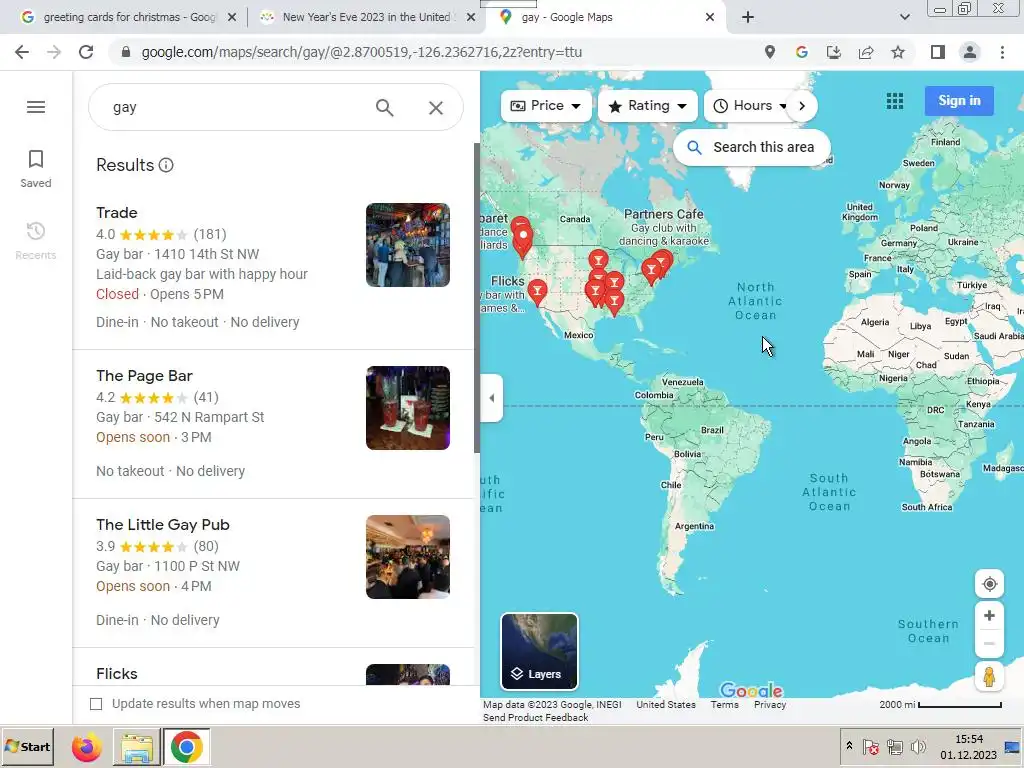Click The Little Gay Pub photo thumbnail
This screenshot has height=768, width=1024.
408,557
